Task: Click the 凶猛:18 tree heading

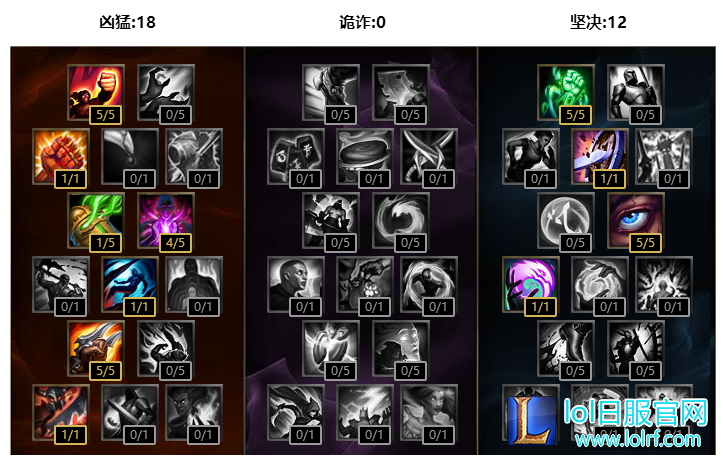Action: coord(127,22)
